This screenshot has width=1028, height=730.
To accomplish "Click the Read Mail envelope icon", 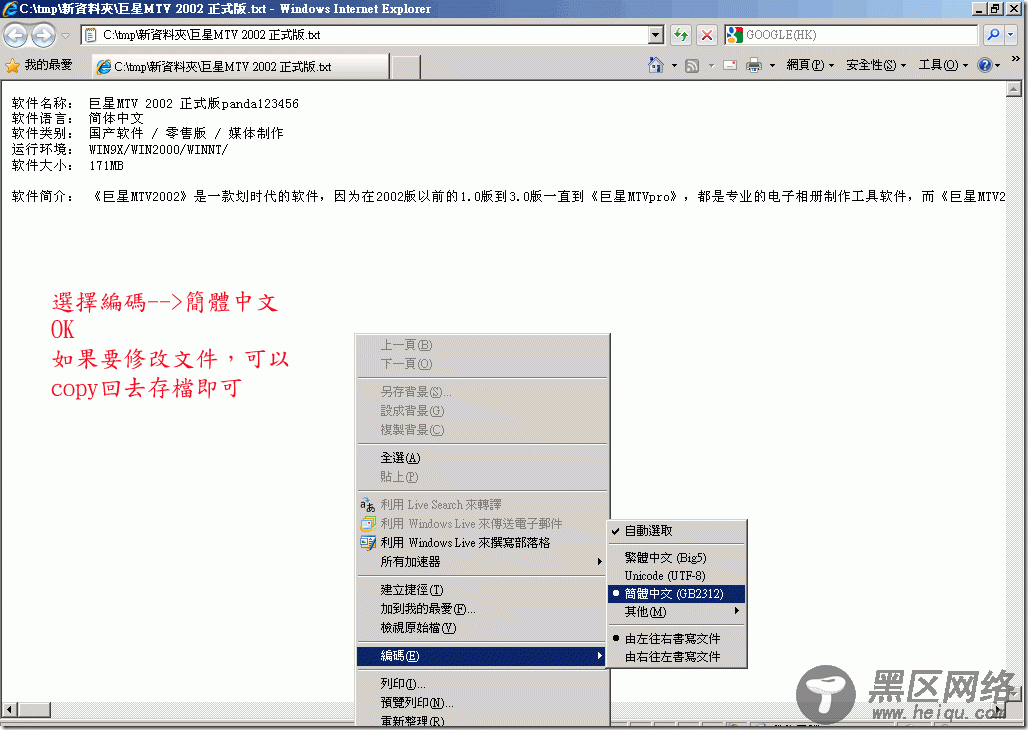I will point(730,66).
